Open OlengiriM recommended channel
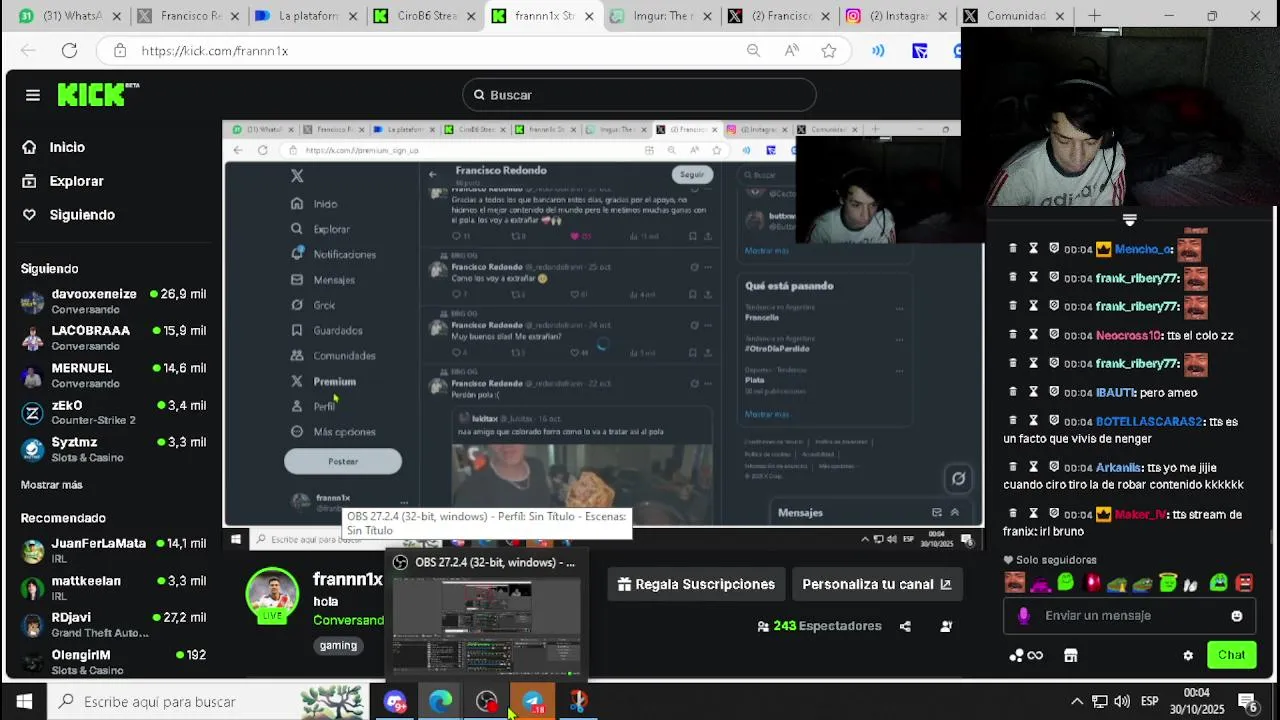Screen dimensions: 1280x720 click(113, 662)
